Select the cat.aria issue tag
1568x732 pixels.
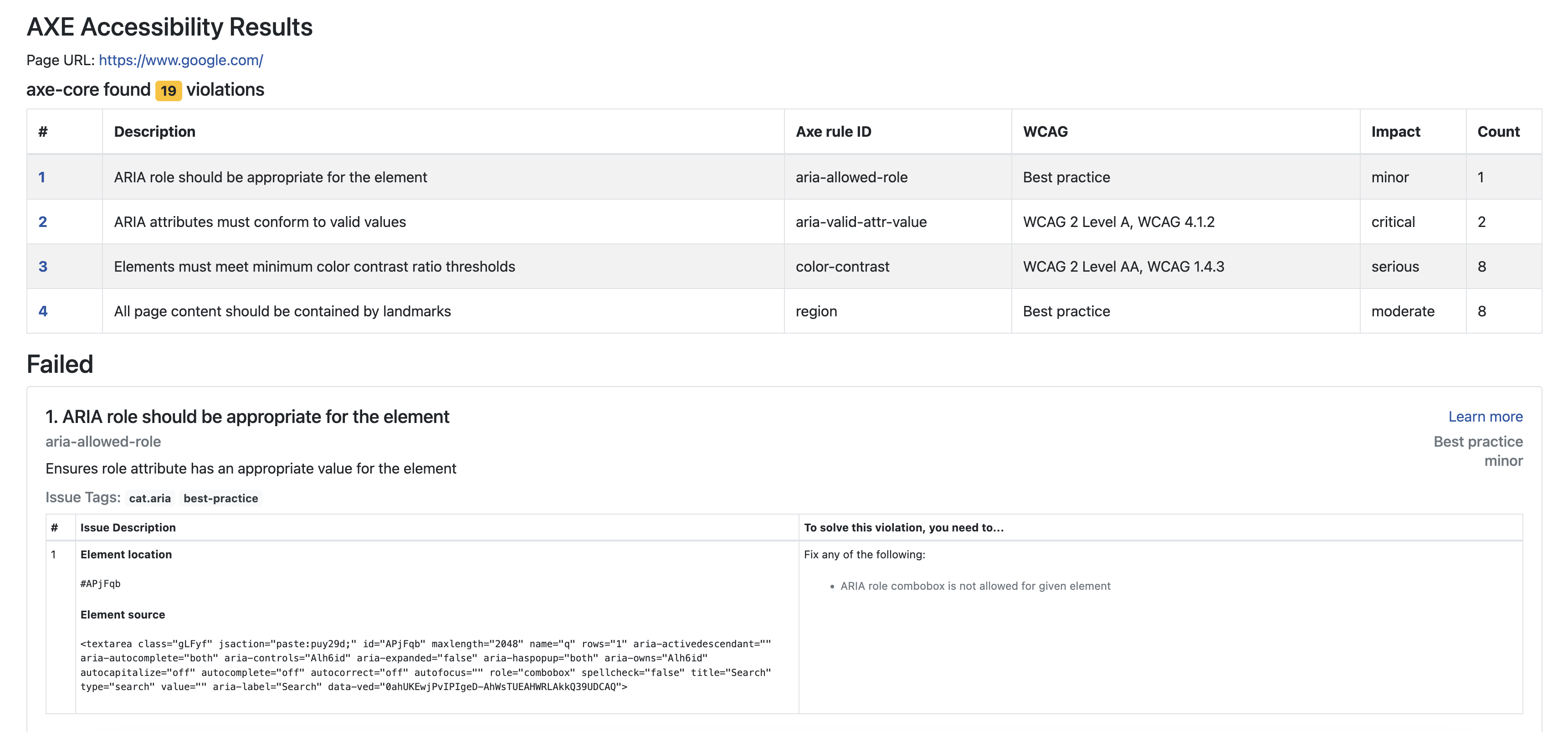coord(150,498)
